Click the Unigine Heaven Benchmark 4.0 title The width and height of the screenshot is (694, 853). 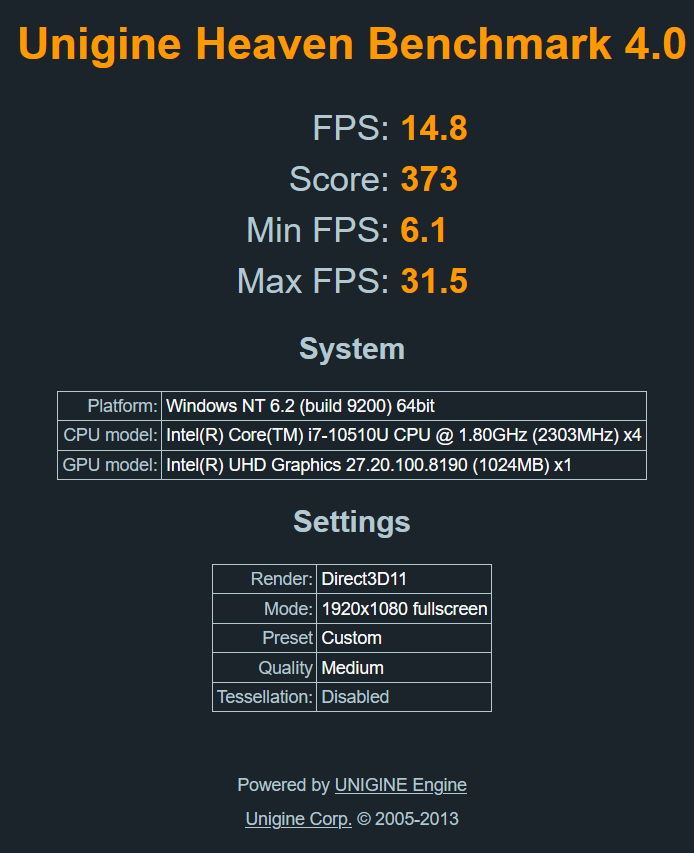352,44
